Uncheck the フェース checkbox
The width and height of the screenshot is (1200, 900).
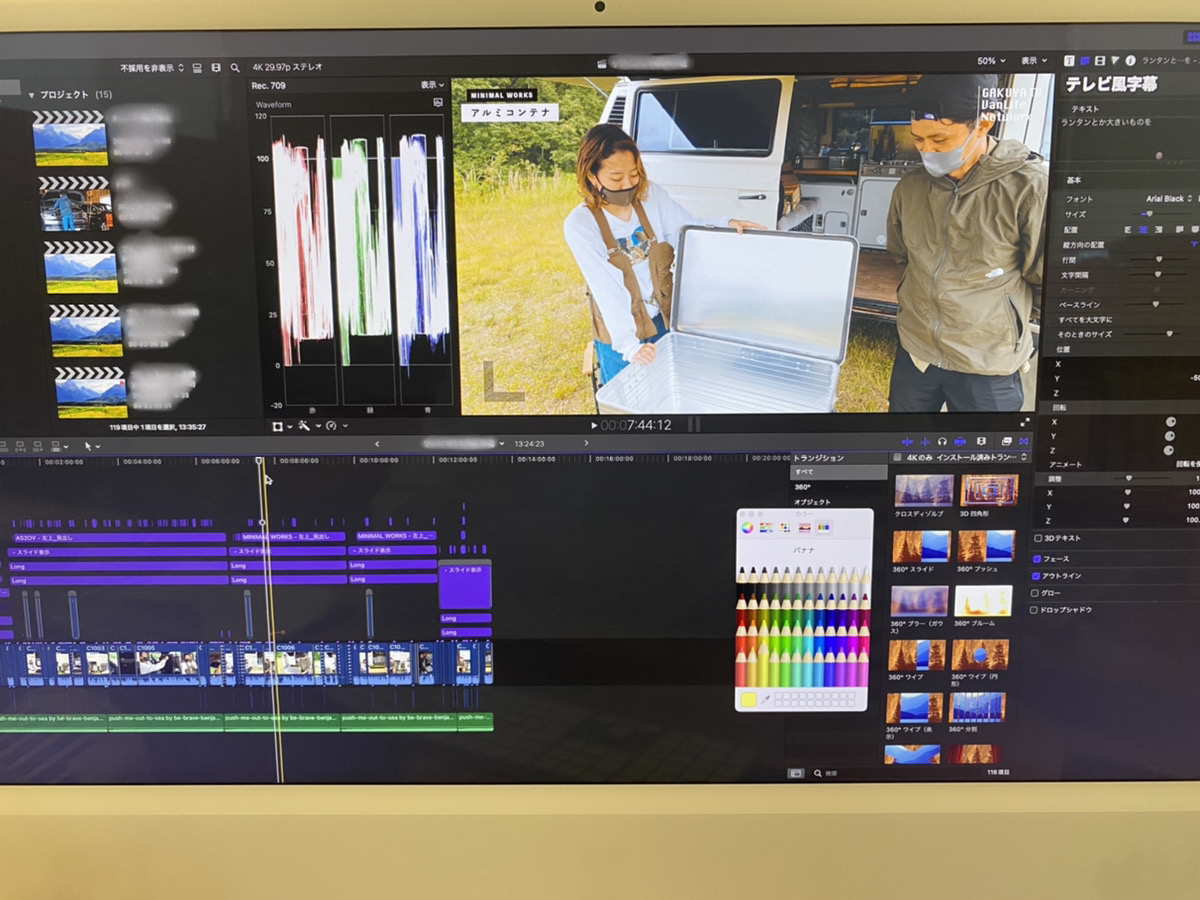tap(1036, 559)
